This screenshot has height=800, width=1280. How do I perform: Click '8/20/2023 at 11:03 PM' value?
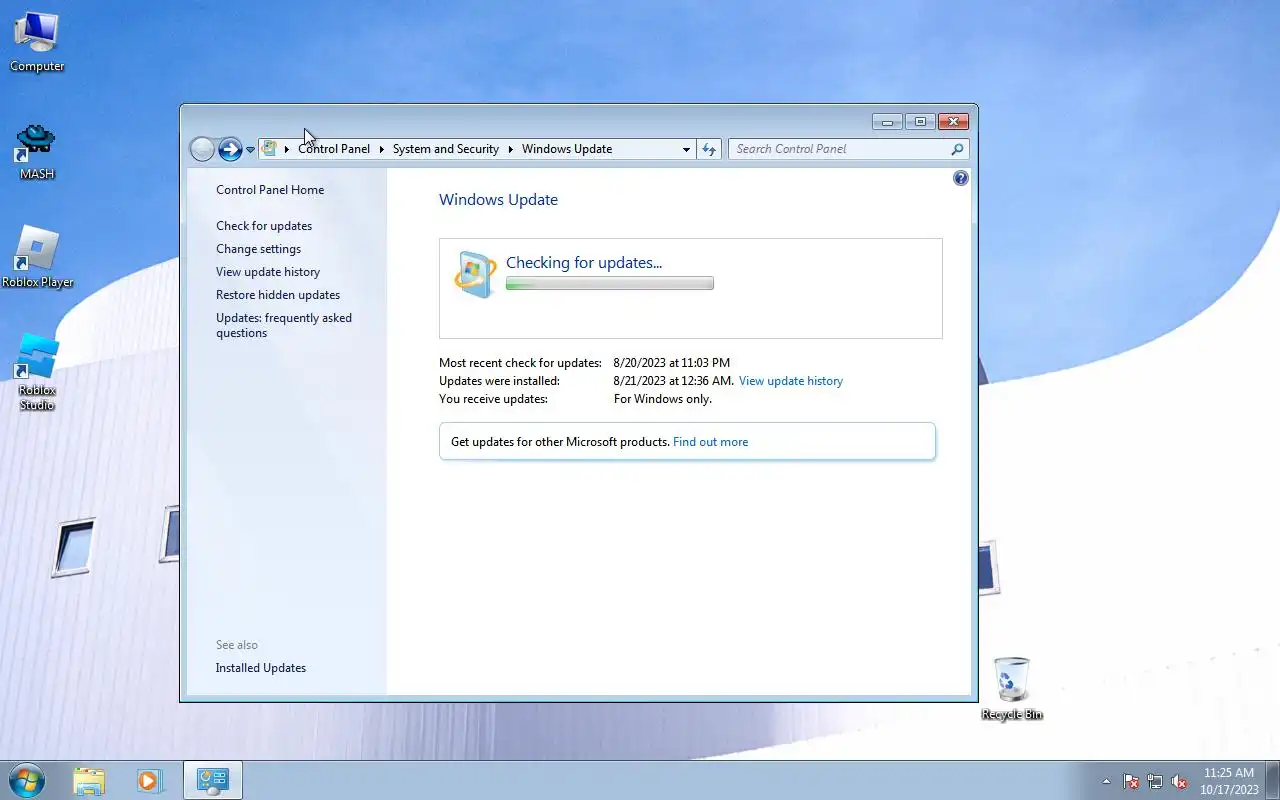[672, 363]
